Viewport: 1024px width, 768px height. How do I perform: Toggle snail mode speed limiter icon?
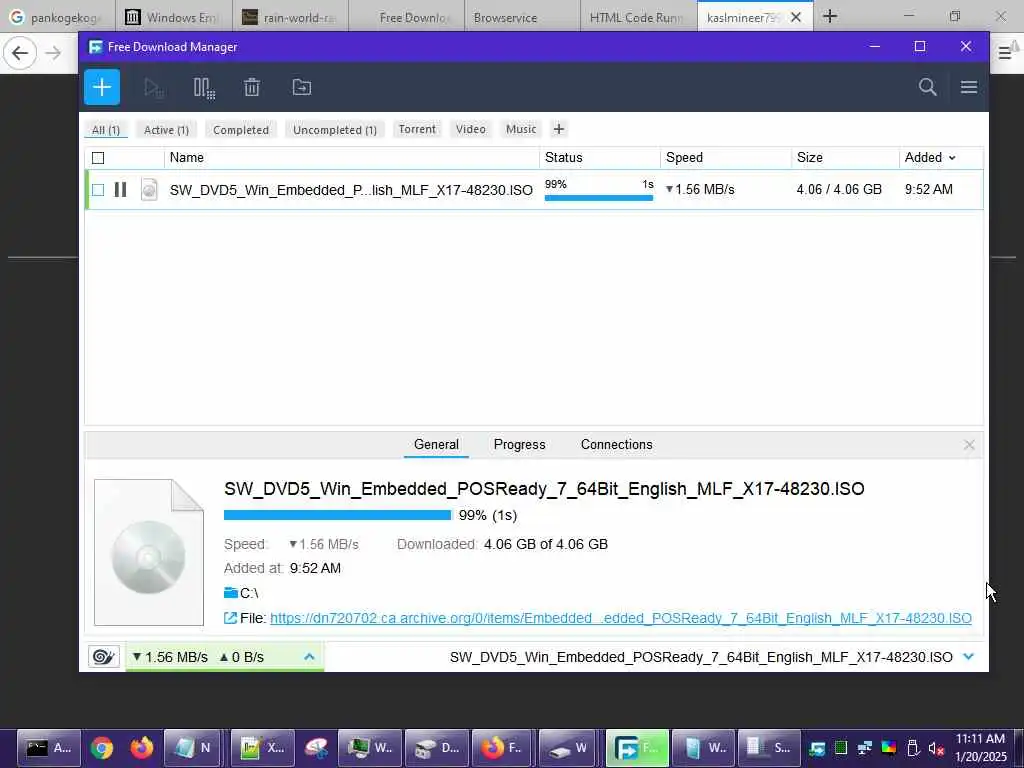pos(104,656)
